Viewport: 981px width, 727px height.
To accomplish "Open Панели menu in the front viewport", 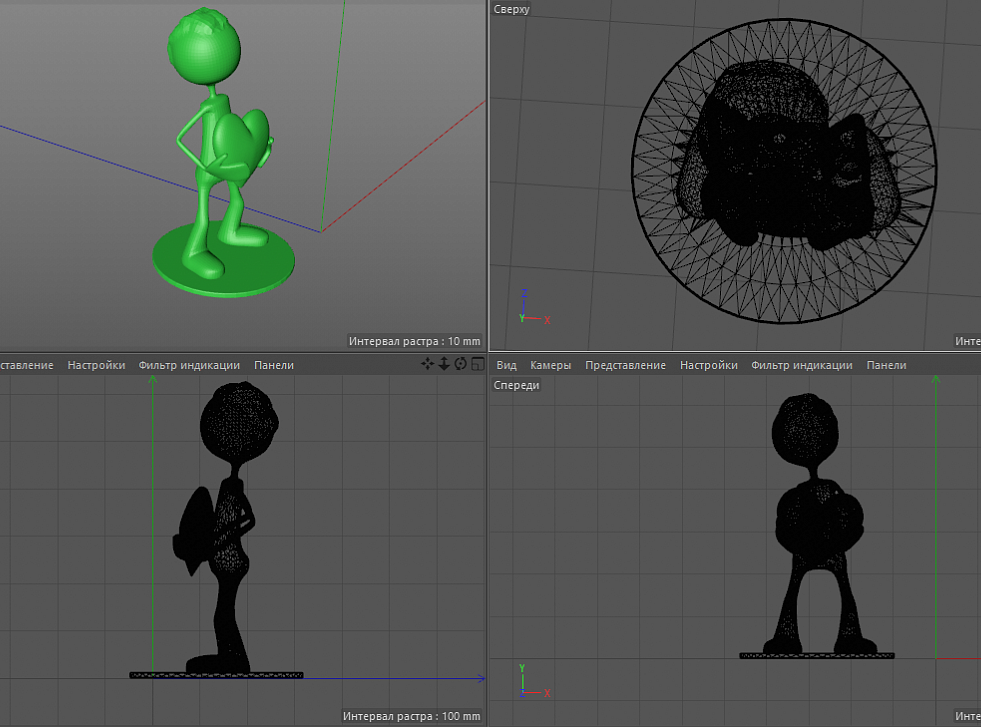I will [x=886, y=366].
